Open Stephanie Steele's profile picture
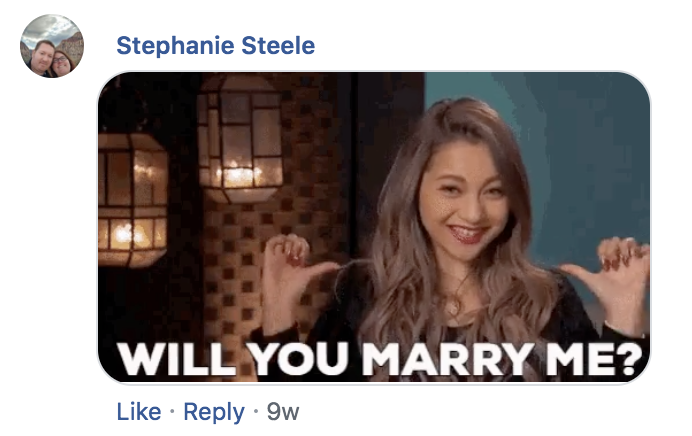The image size is (692, 436). (52, 46)
